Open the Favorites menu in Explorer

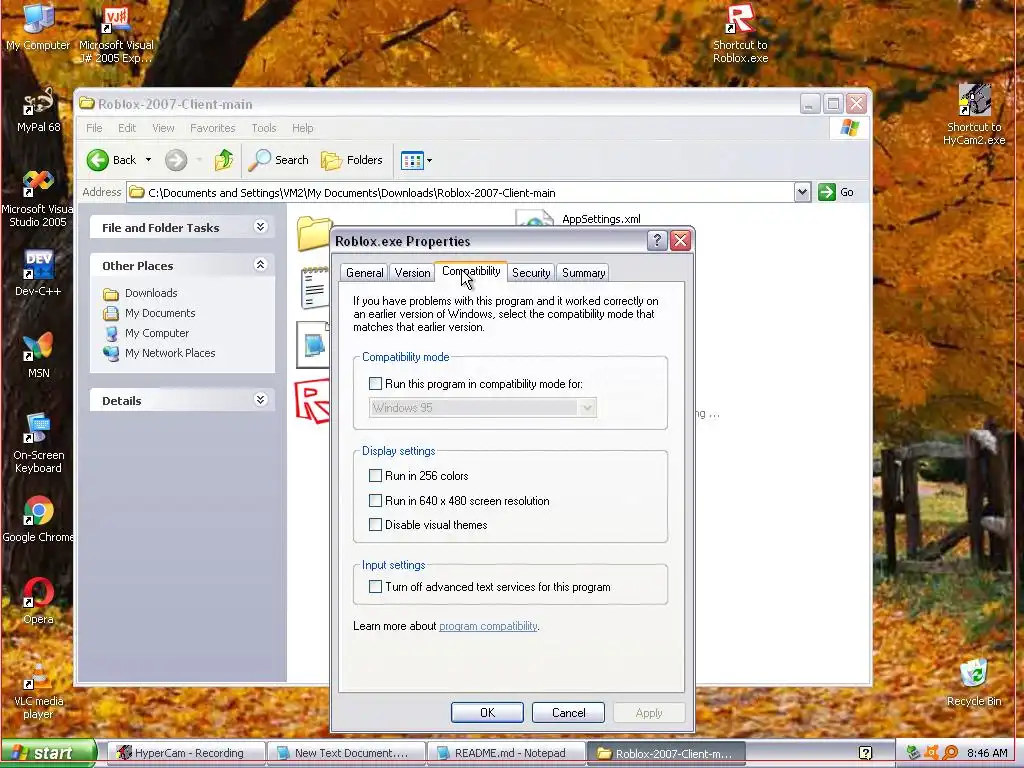tap(212, 128)
